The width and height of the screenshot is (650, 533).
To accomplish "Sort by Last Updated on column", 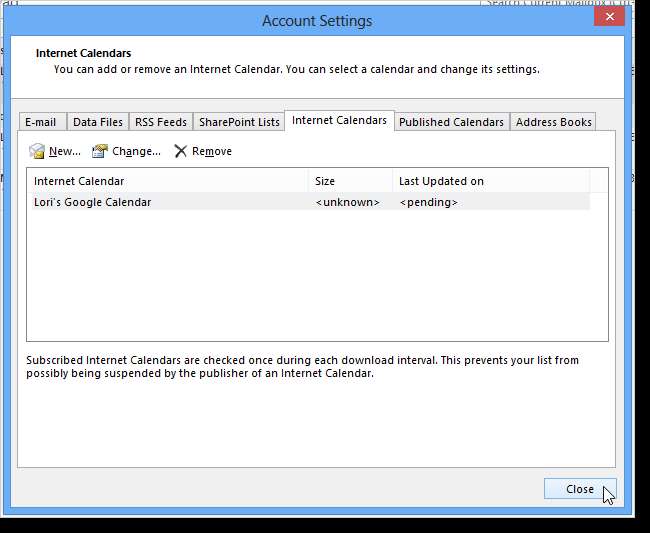I will (490, 181).
